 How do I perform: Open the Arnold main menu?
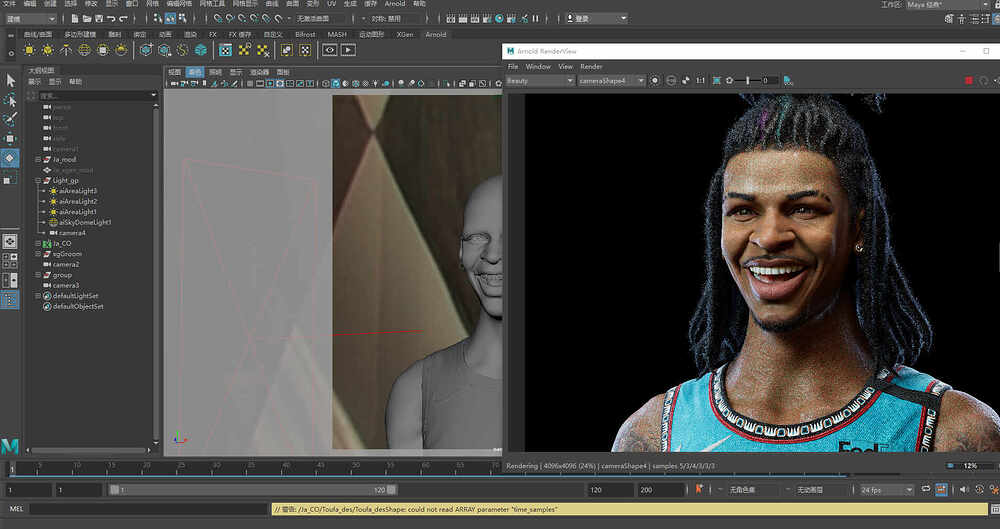click(x=395, y=4)
